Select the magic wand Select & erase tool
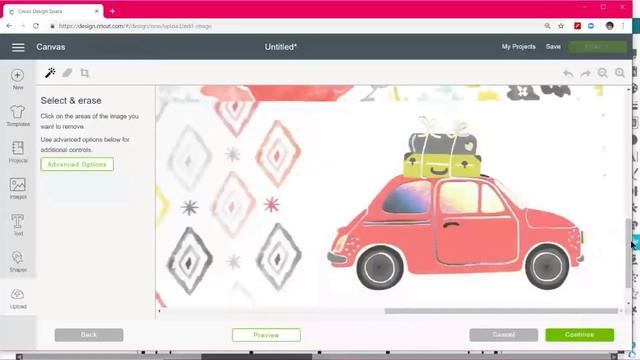Viewport: 640px width, 360px height. pos(50,73)
